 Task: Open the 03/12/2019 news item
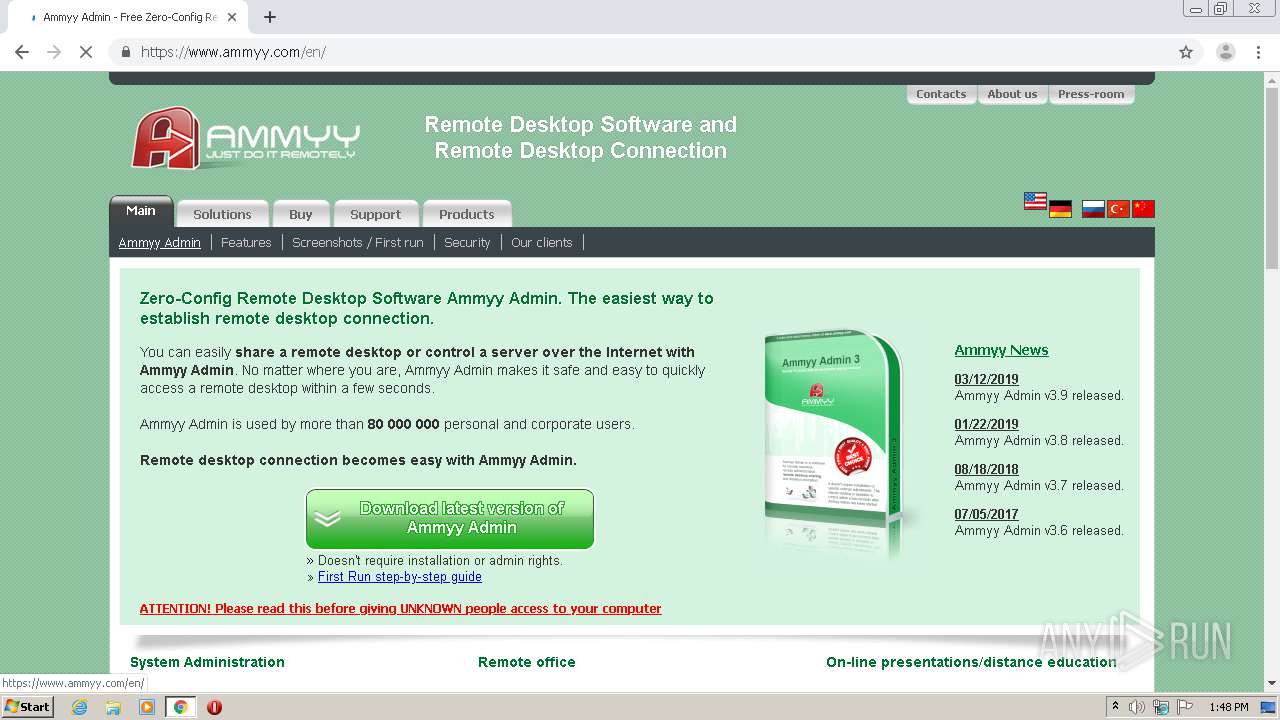coord(986,379)
